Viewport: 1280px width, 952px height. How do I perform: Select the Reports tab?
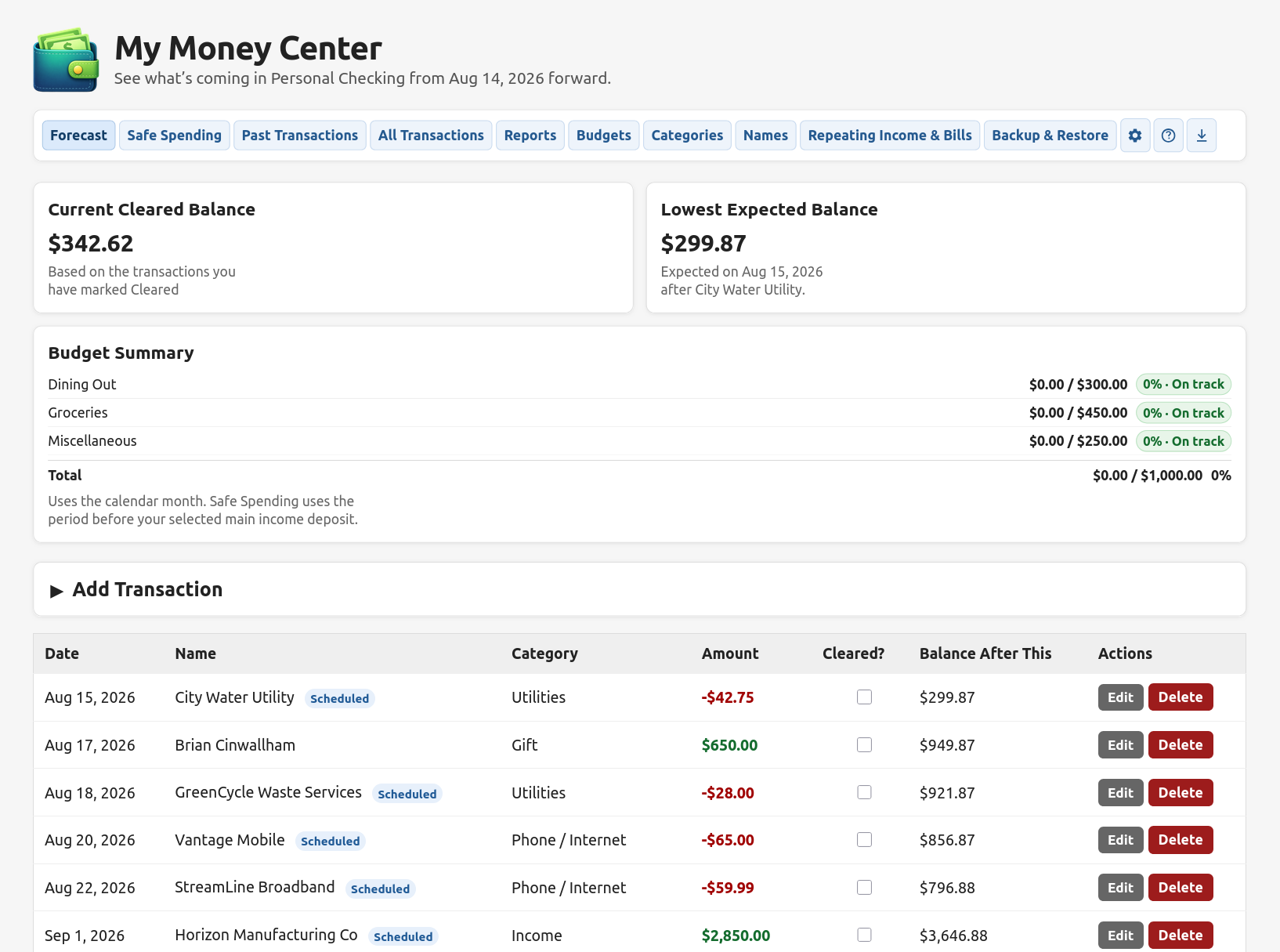point(530,136)
